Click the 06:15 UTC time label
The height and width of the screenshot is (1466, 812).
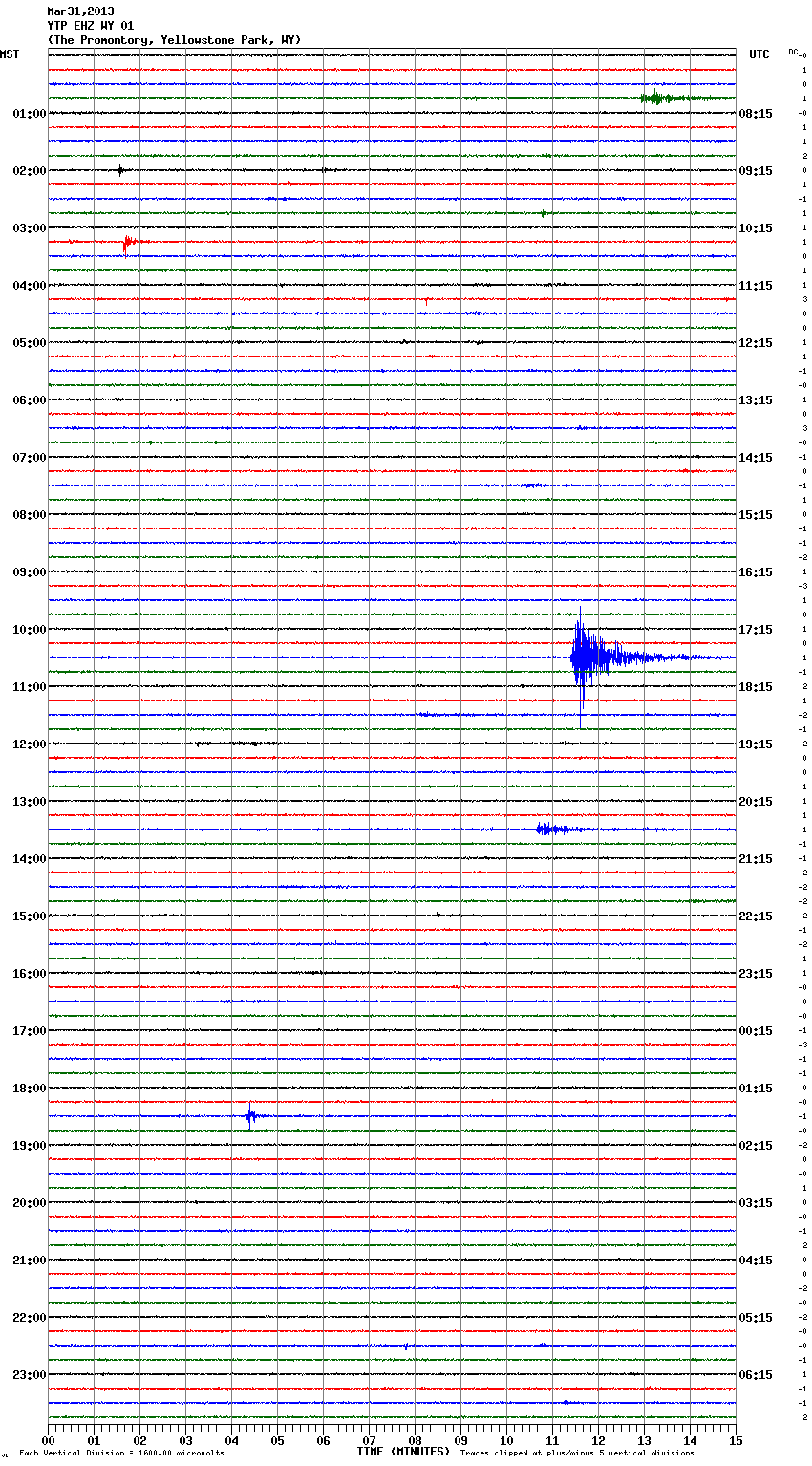756,1375
